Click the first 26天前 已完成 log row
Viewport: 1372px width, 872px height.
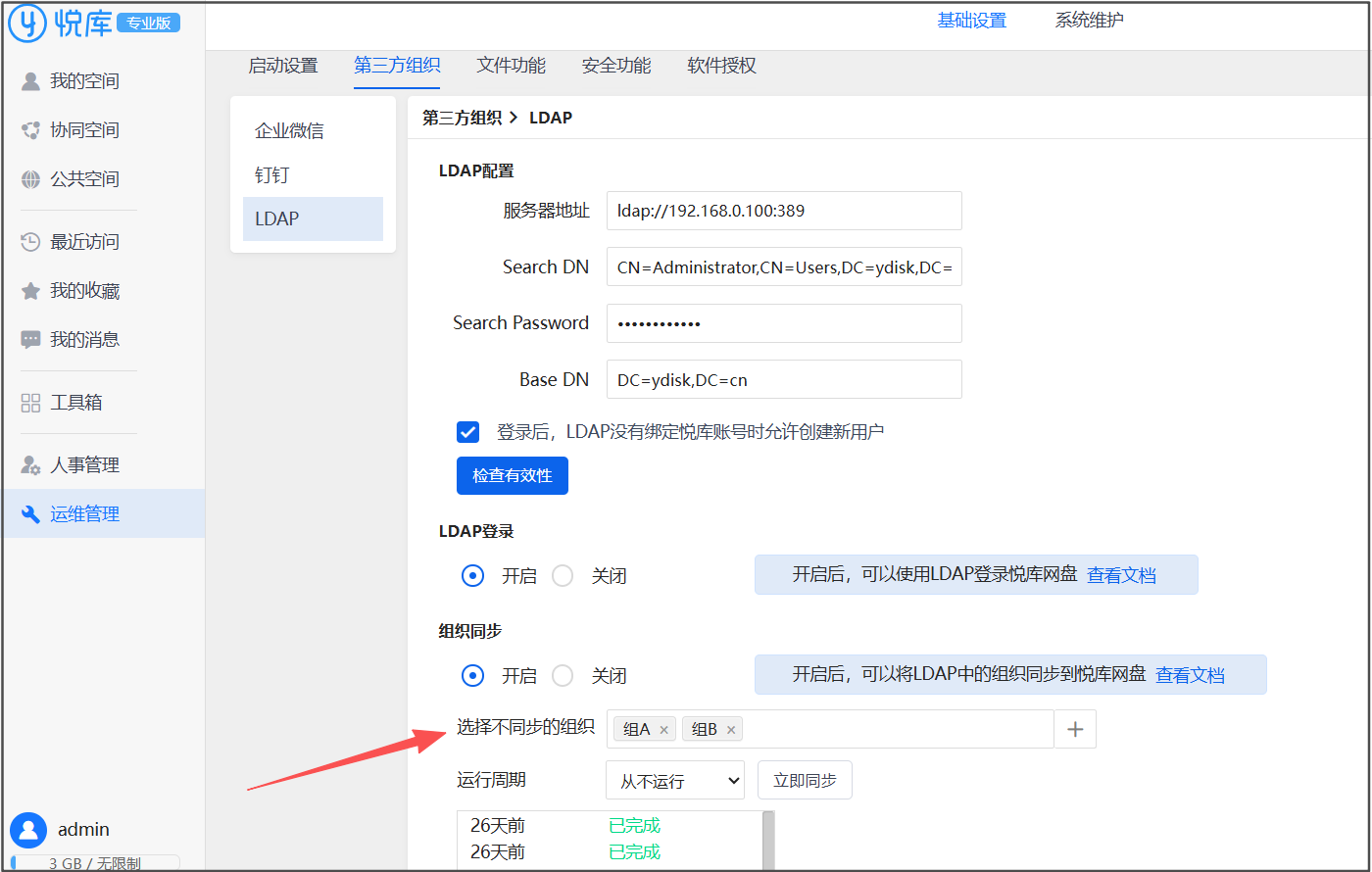610,826
